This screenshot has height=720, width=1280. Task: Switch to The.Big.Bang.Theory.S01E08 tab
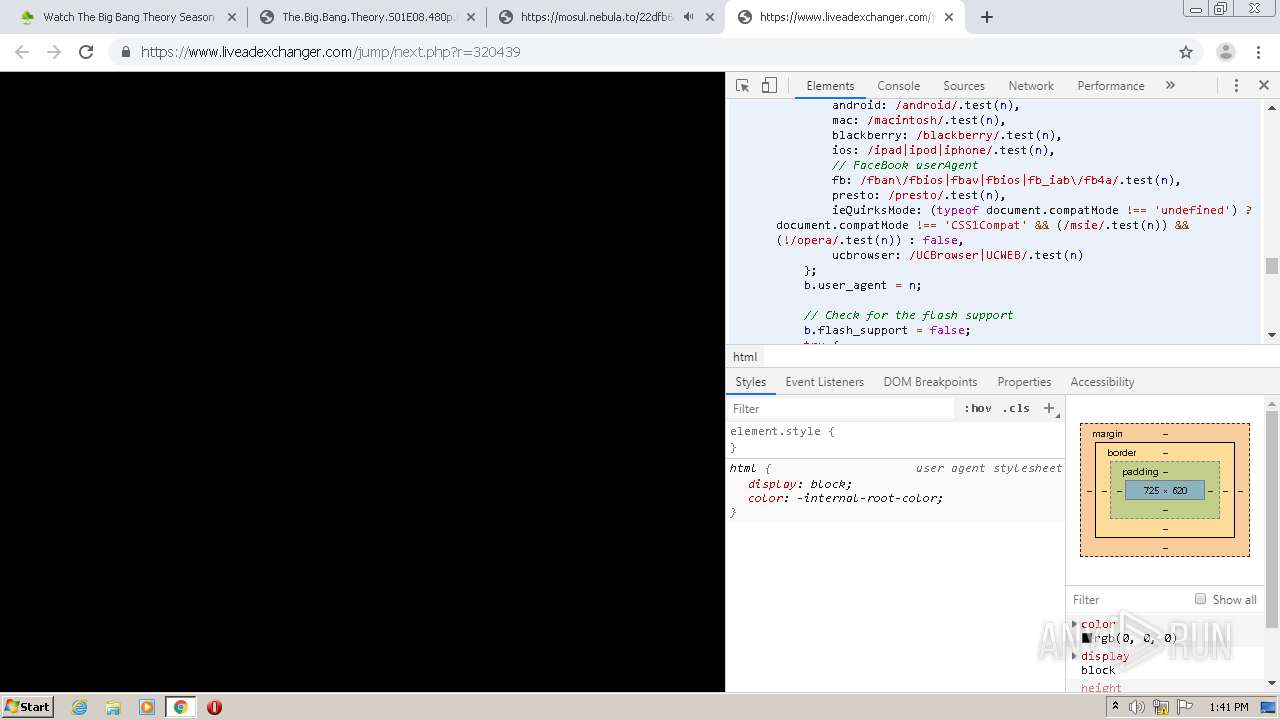(368, 17)
